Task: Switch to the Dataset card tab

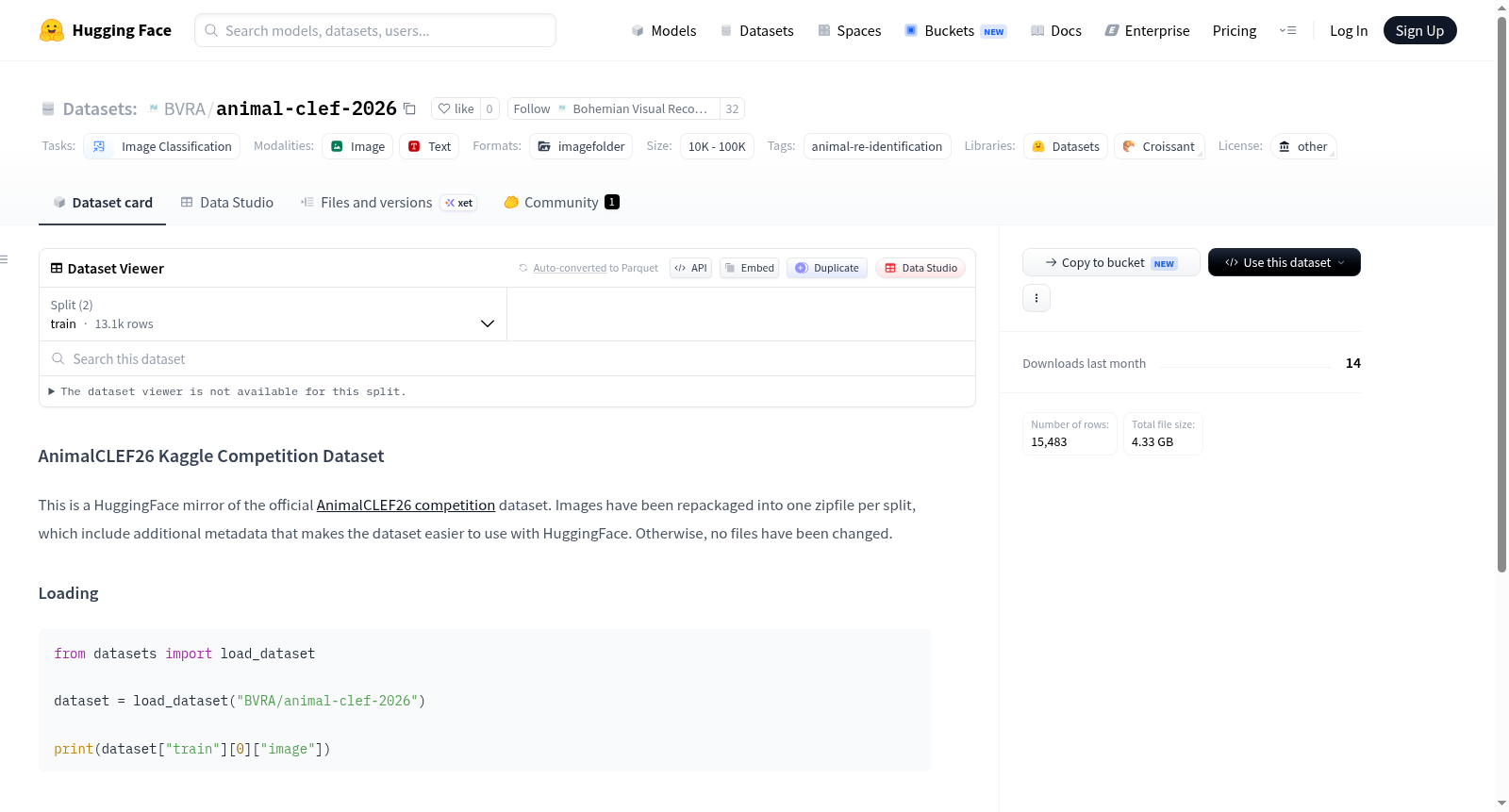Action: click(x=103, y=202)
